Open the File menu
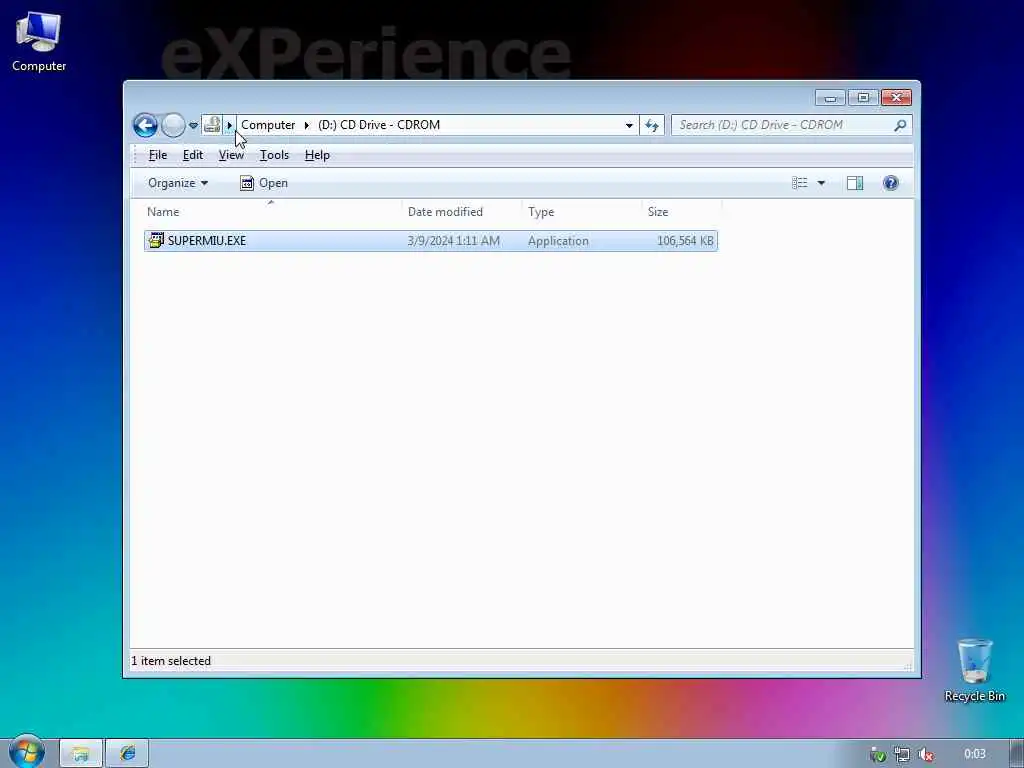 [x=158, y=155]
